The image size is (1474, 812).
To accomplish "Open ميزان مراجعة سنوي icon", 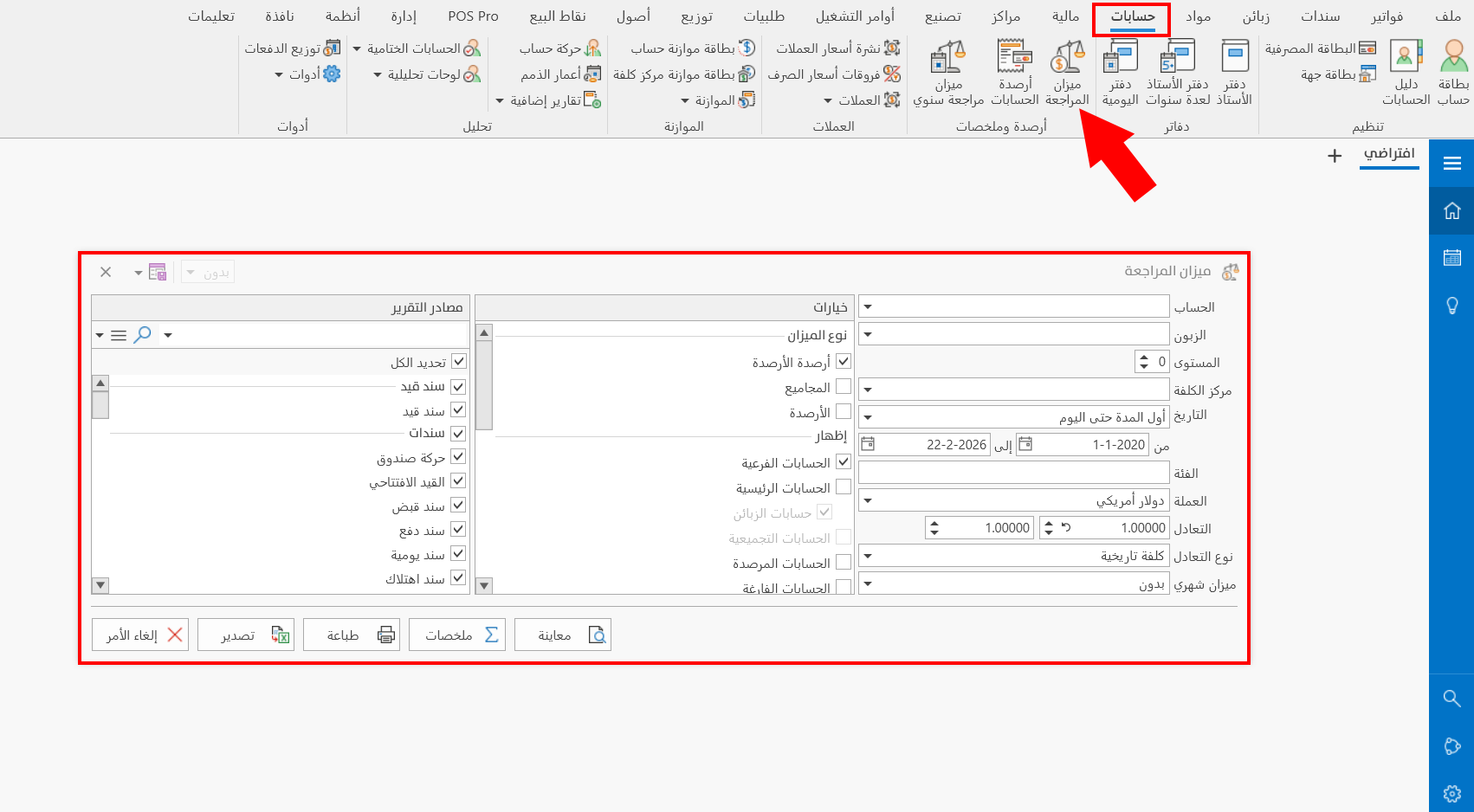I will [x=948, y=73].
